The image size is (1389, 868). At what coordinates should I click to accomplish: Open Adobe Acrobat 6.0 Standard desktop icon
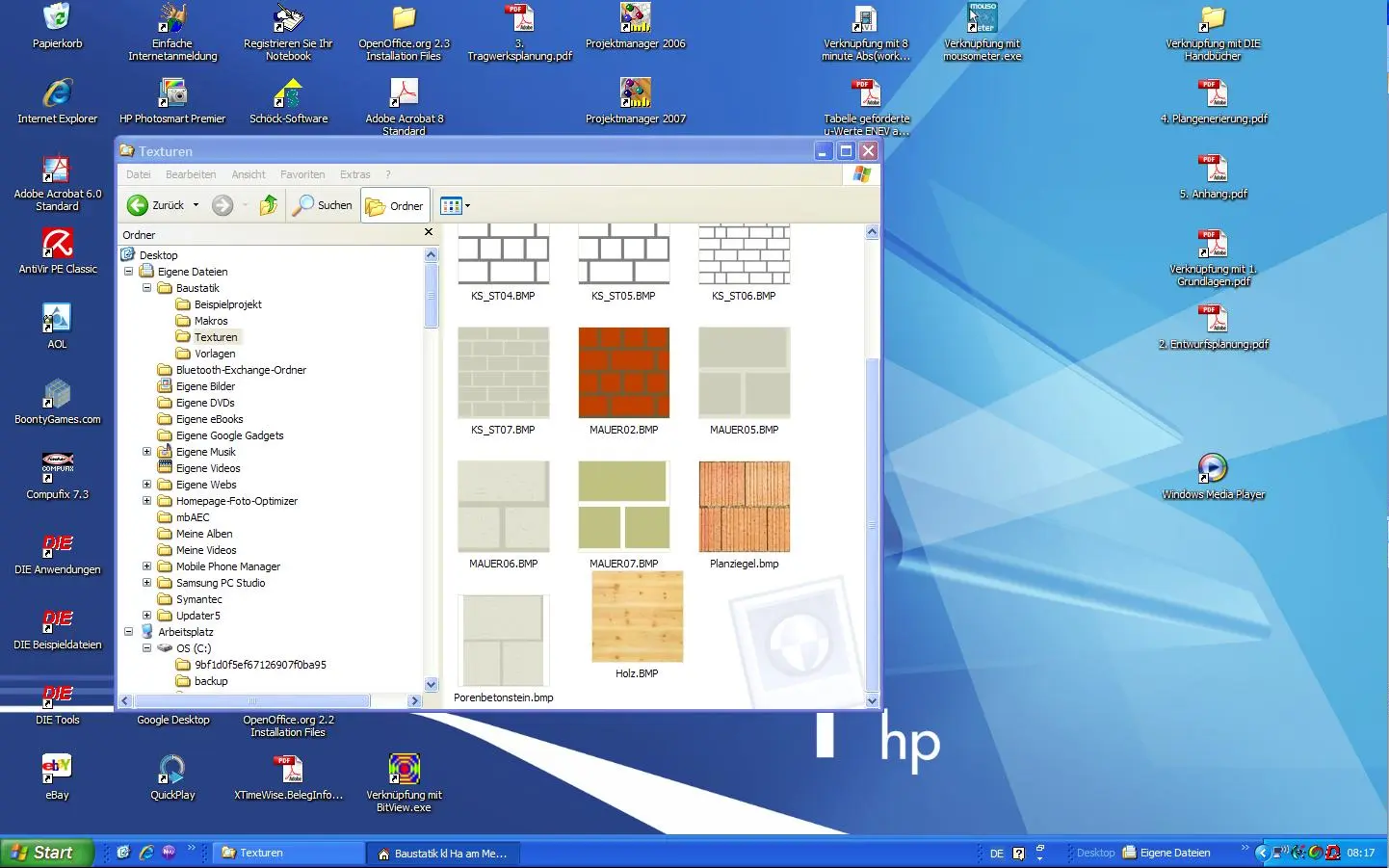click(57, 169)
